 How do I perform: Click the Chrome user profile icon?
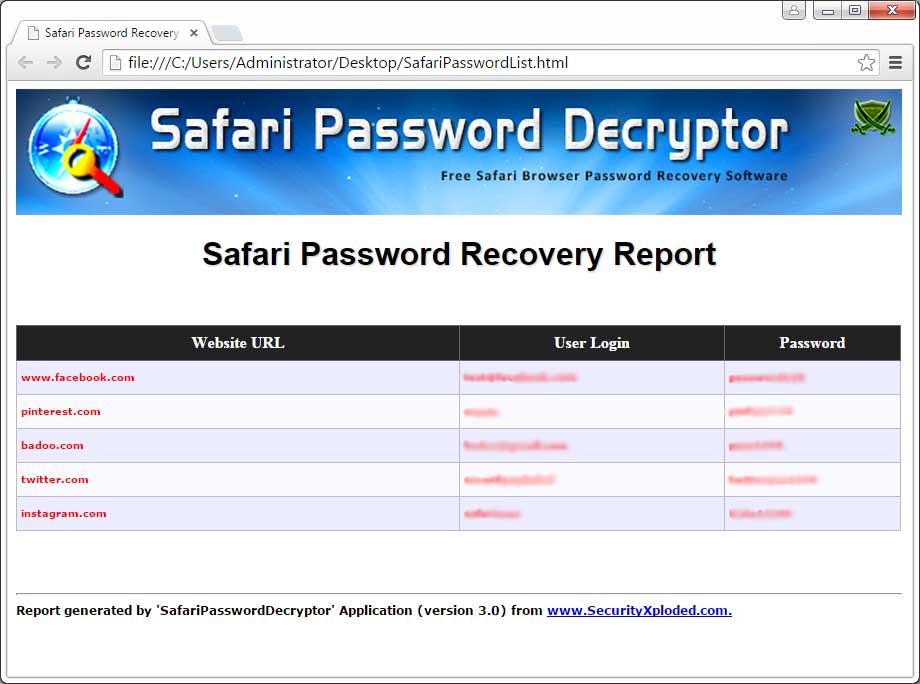[794, 10]
